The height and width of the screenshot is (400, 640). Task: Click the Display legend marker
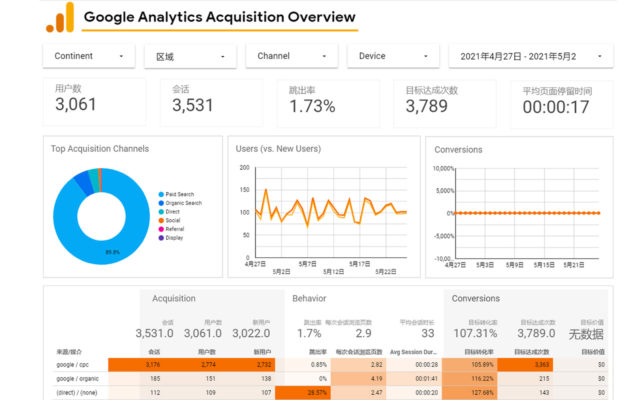coord(160,238)
